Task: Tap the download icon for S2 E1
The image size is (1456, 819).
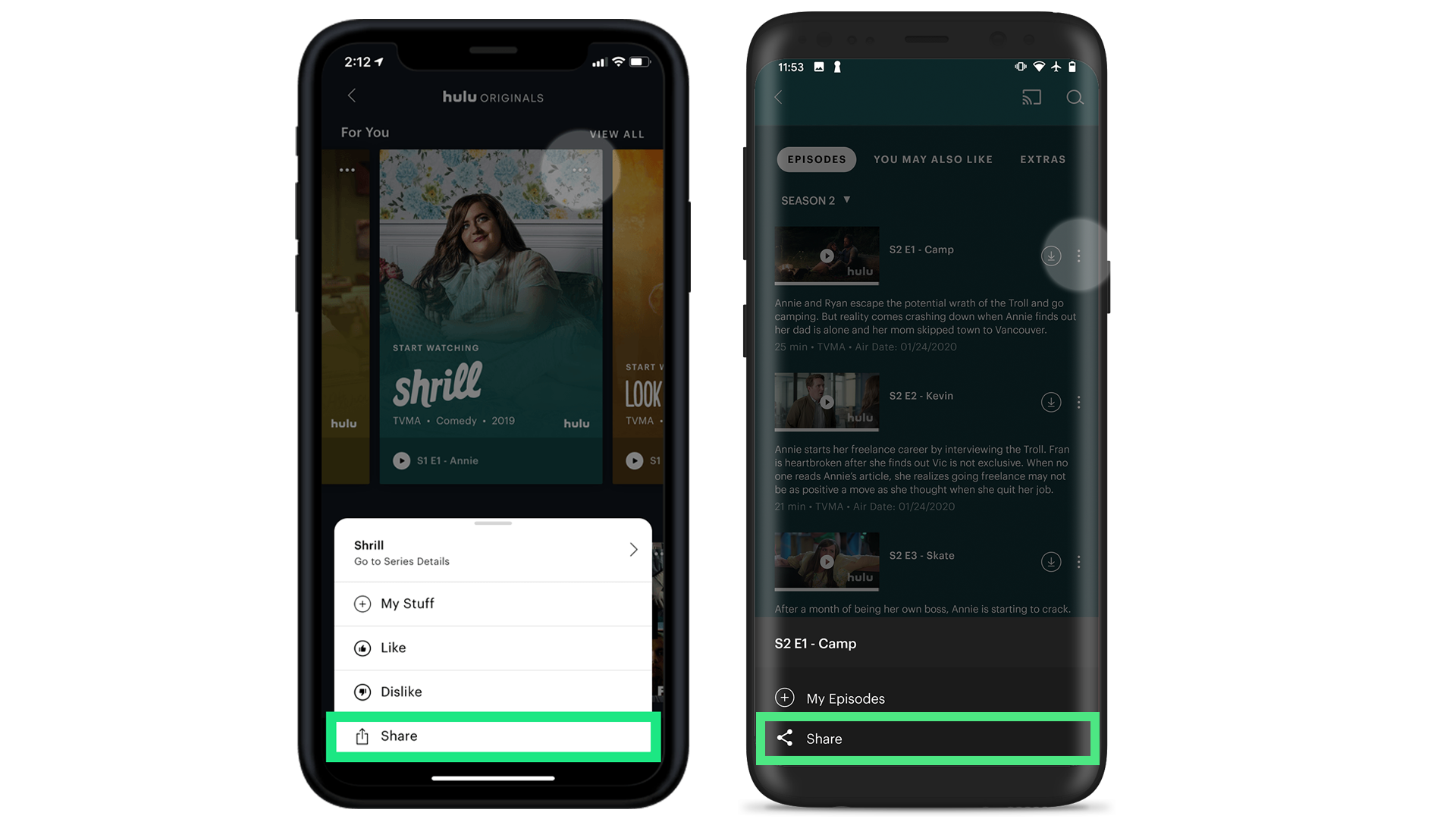Action: click(1051, 256)
